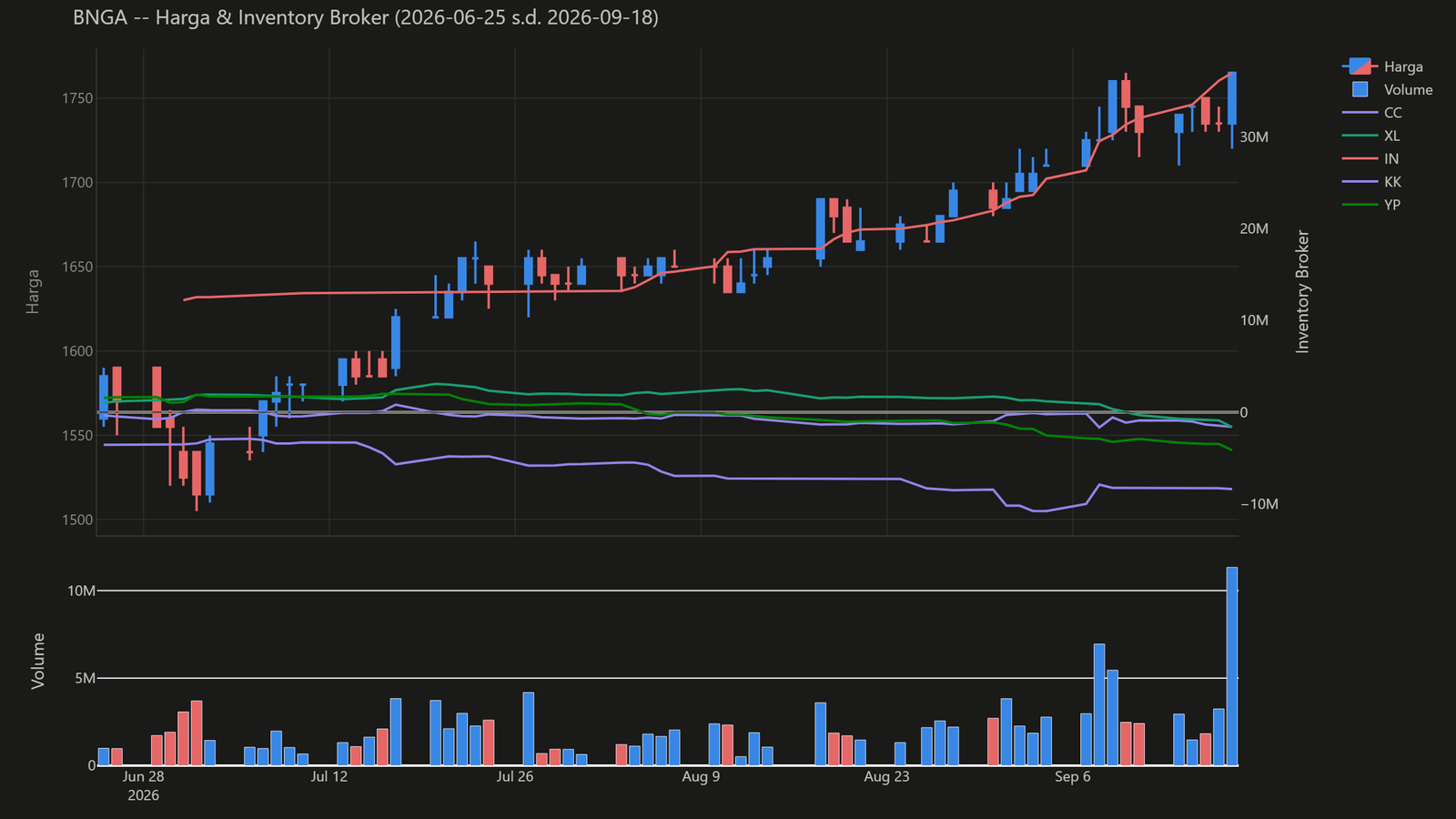Click the 'Sep 6' date tick label
The image size is (1456, 819).
(1073, 776)
